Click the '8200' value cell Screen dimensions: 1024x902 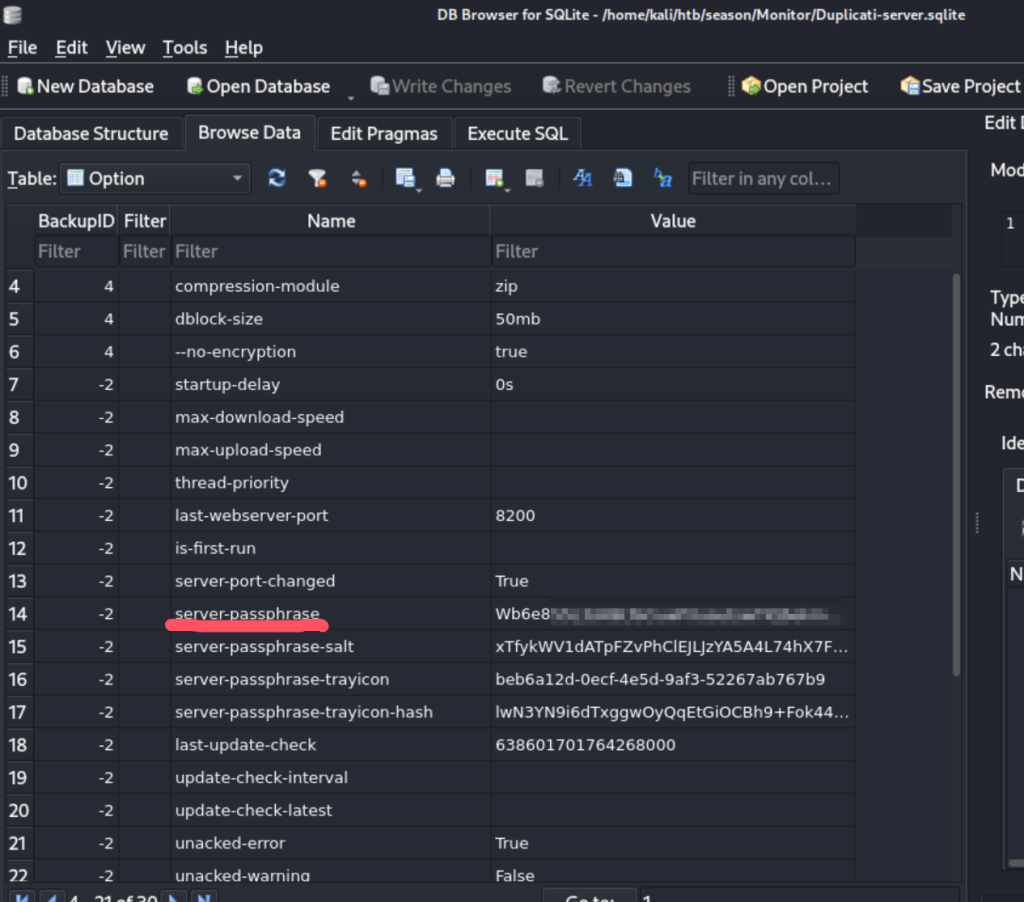coord(673,515)
